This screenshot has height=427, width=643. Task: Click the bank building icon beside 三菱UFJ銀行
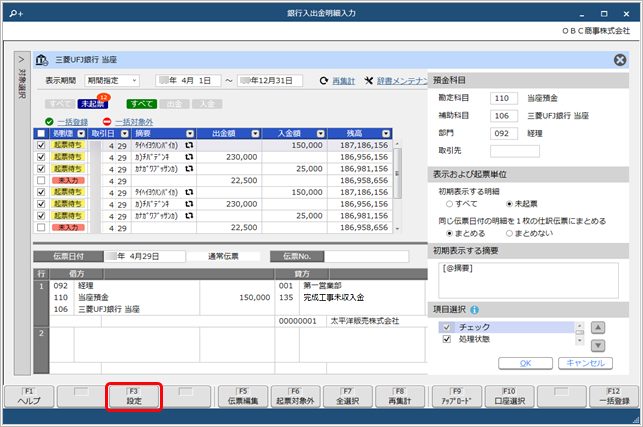[40, 60]
